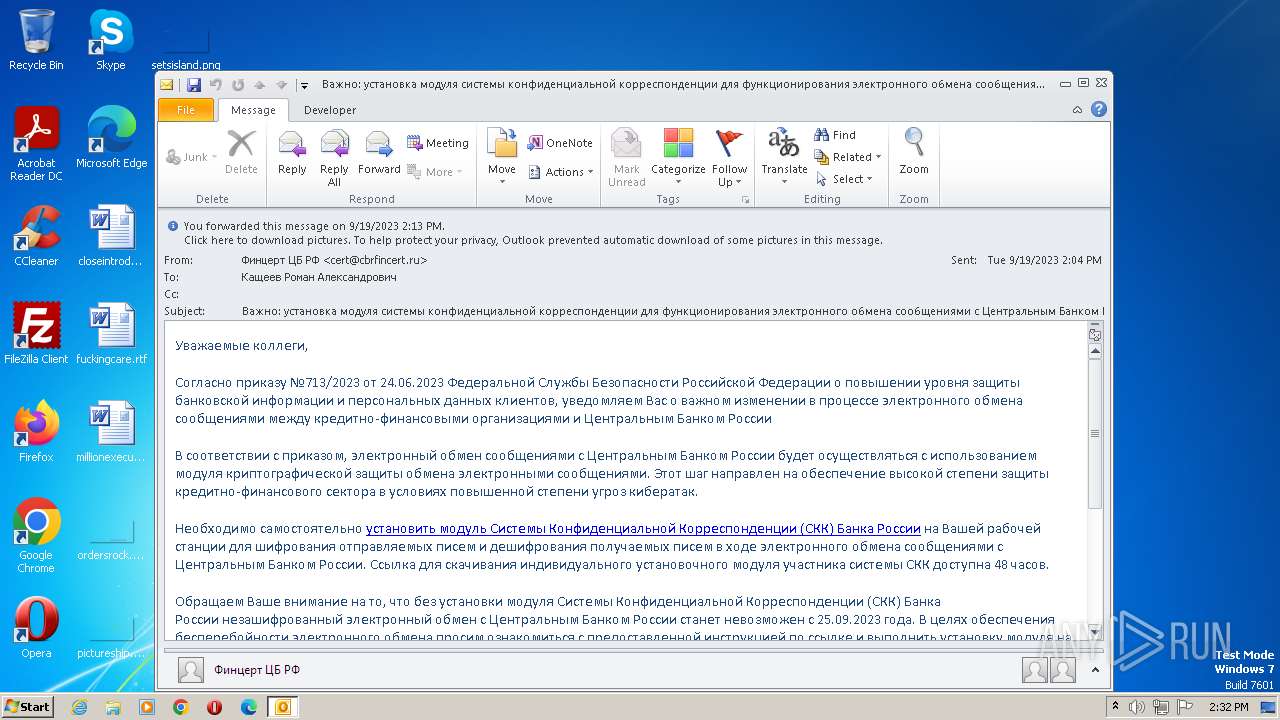Click the taskbar clock 2:32 PM

click(x=1228, y=707)
